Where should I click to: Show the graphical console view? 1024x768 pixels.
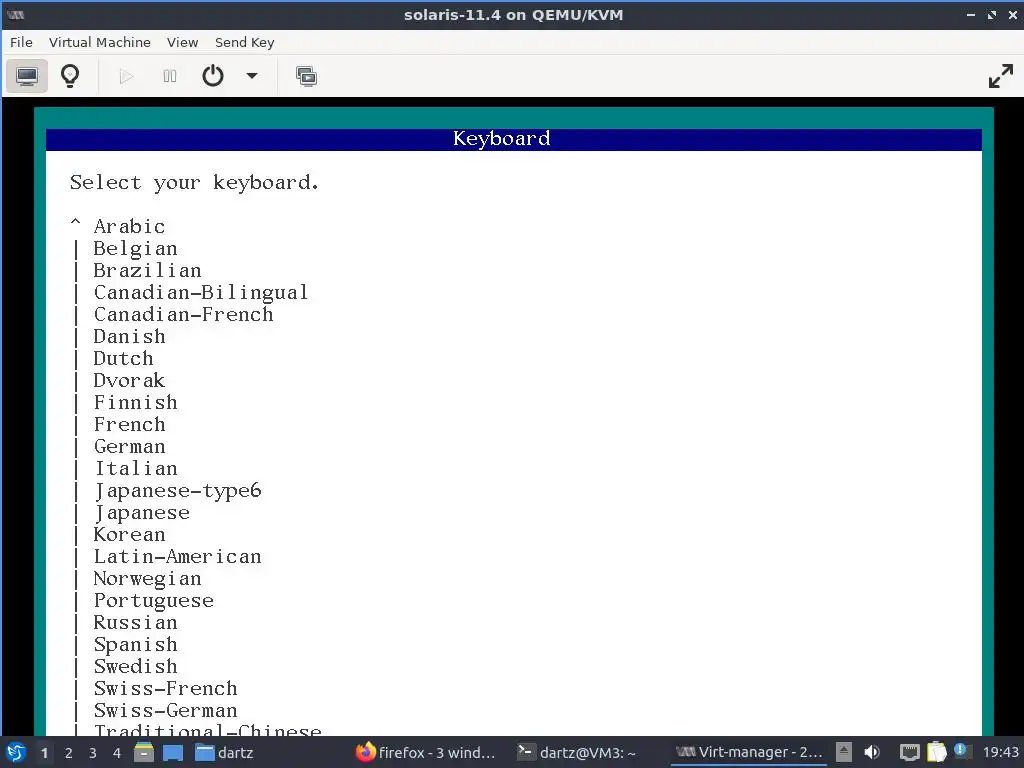[27, 76]
